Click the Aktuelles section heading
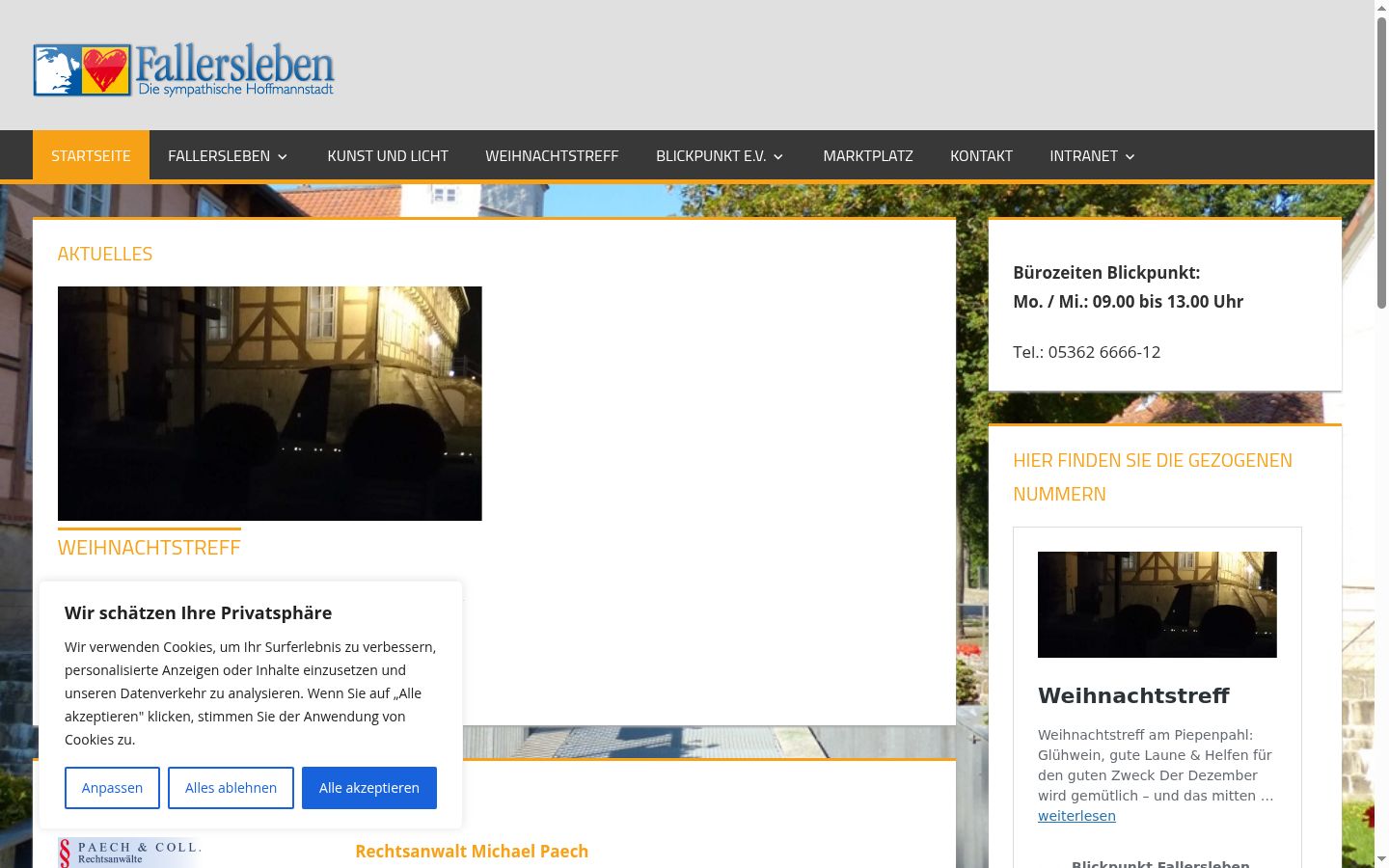 pos(105,254)
